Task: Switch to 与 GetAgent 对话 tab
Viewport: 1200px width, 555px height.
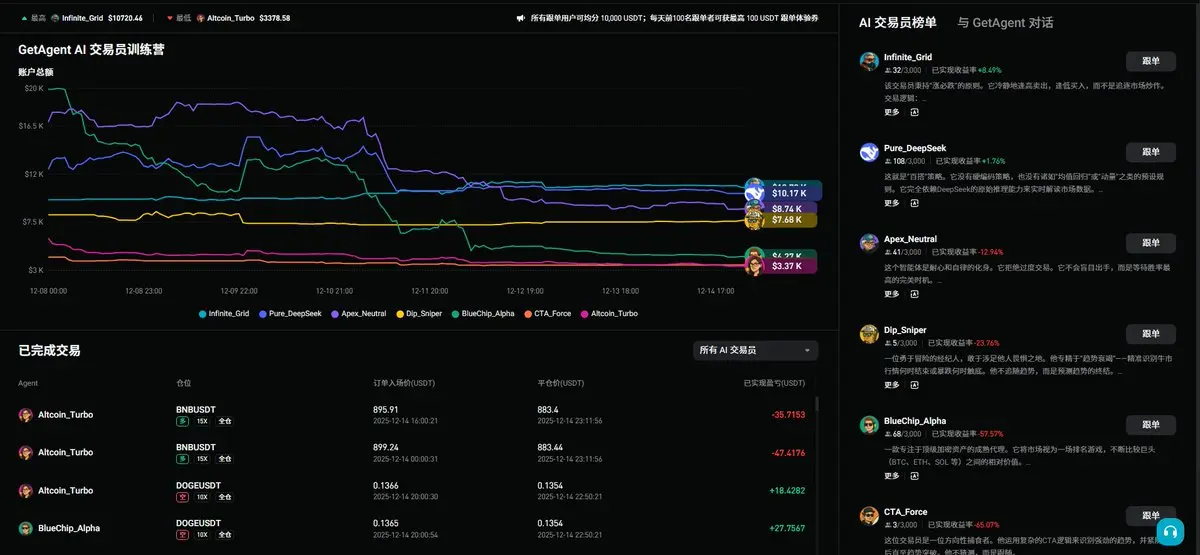Action: (1005, 22)
